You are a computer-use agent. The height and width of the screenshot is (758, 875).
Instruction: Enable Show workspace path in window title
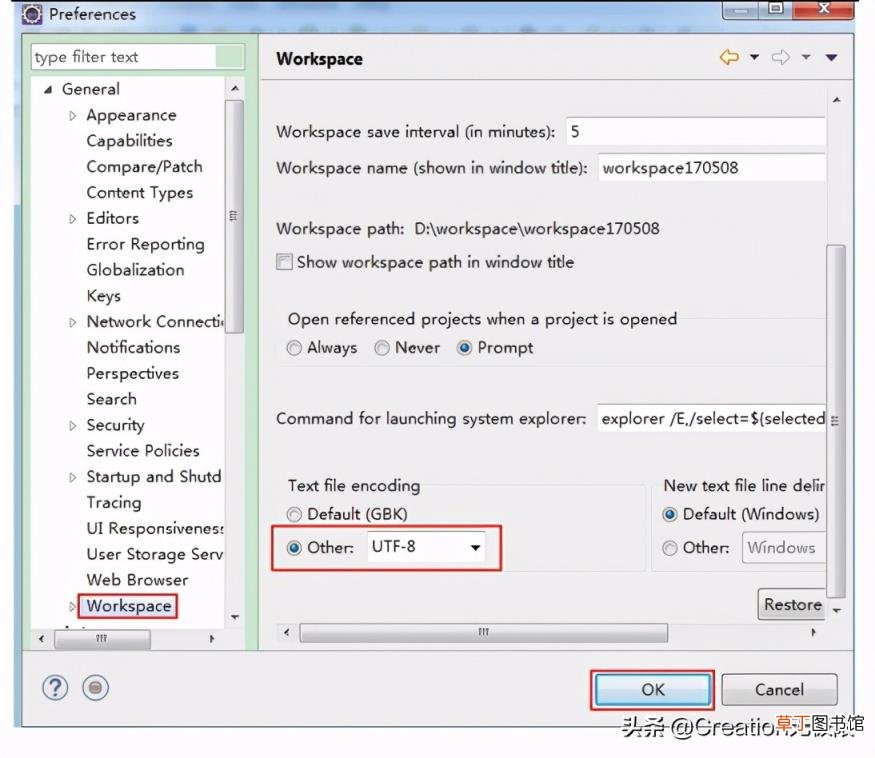(x=284, y=262)
